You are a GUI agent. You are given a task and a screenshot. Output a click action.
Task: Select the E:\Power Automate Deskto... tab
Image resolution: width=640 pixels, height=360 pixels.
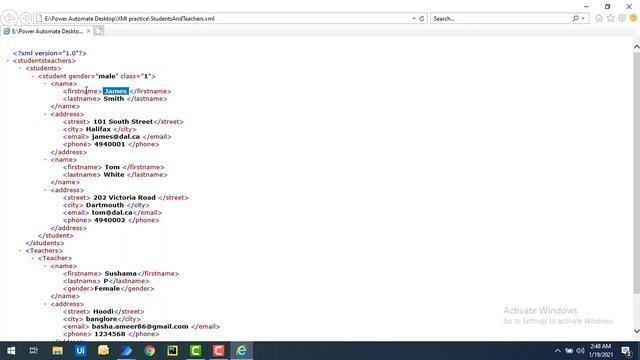[x=46, y=31]
